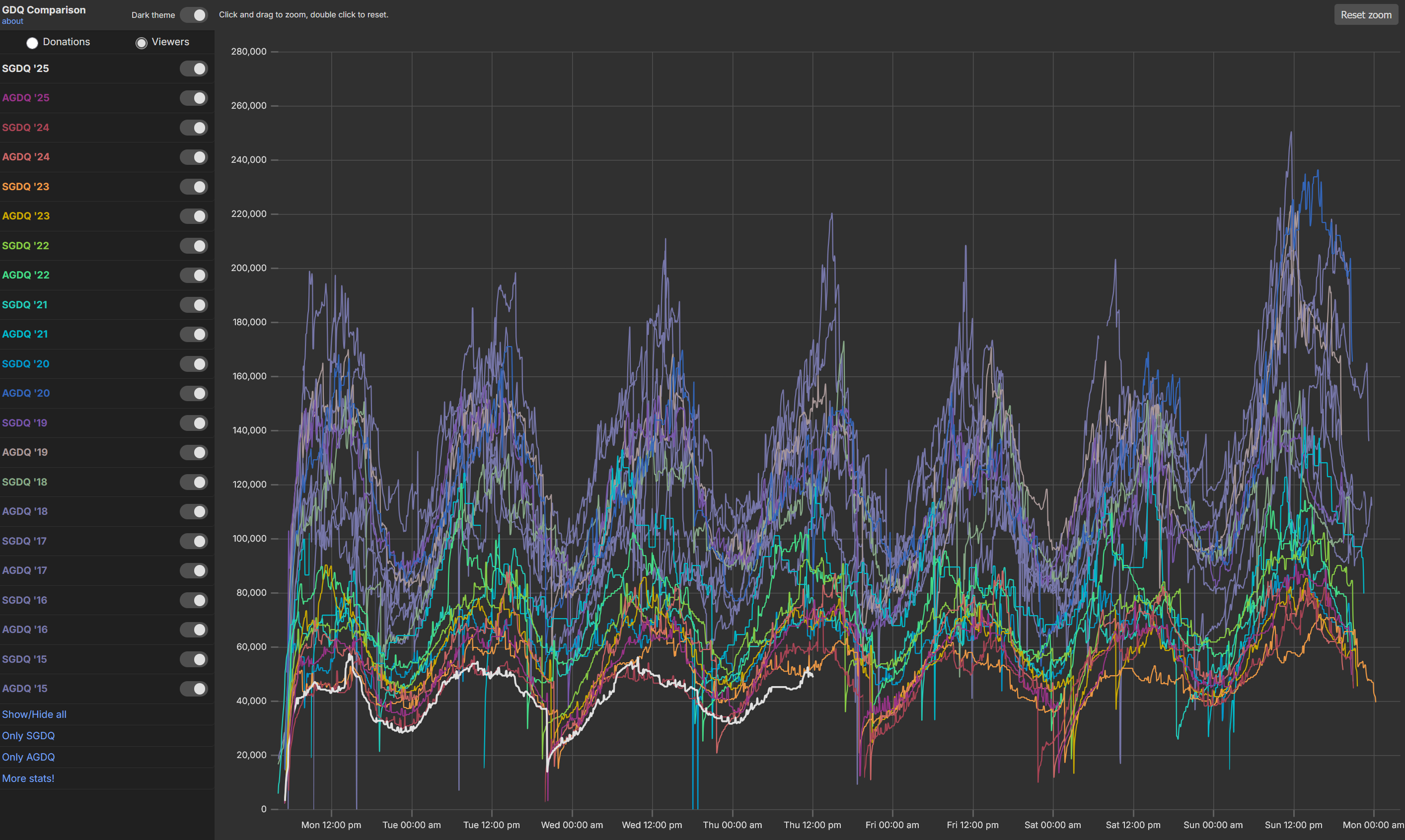Open the about link

point(12,21)
